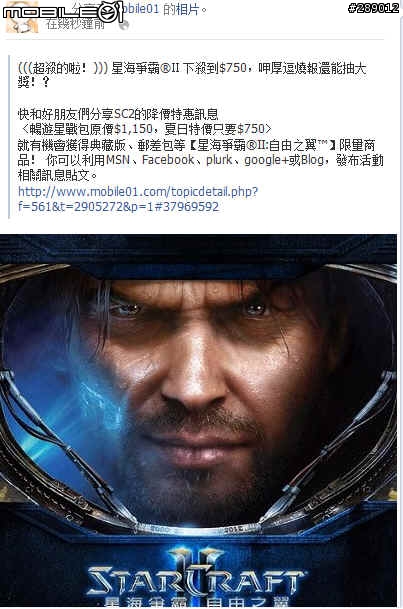Click the 相片 link in the post header

pyautogui.click(x=188, y=9)
